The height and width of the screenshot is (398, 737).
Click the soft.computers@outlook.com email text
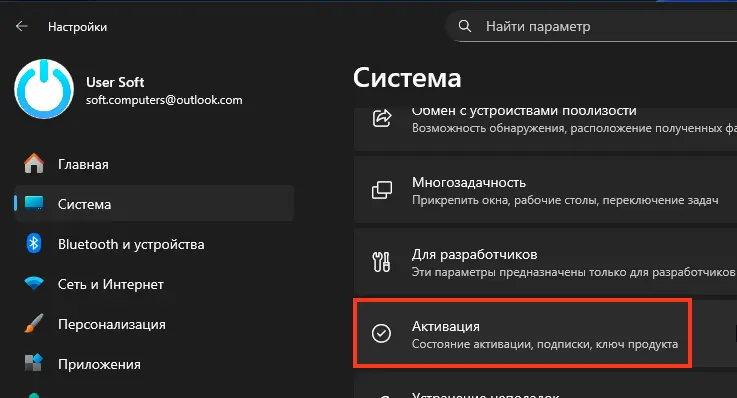click(x=164, y=100)
